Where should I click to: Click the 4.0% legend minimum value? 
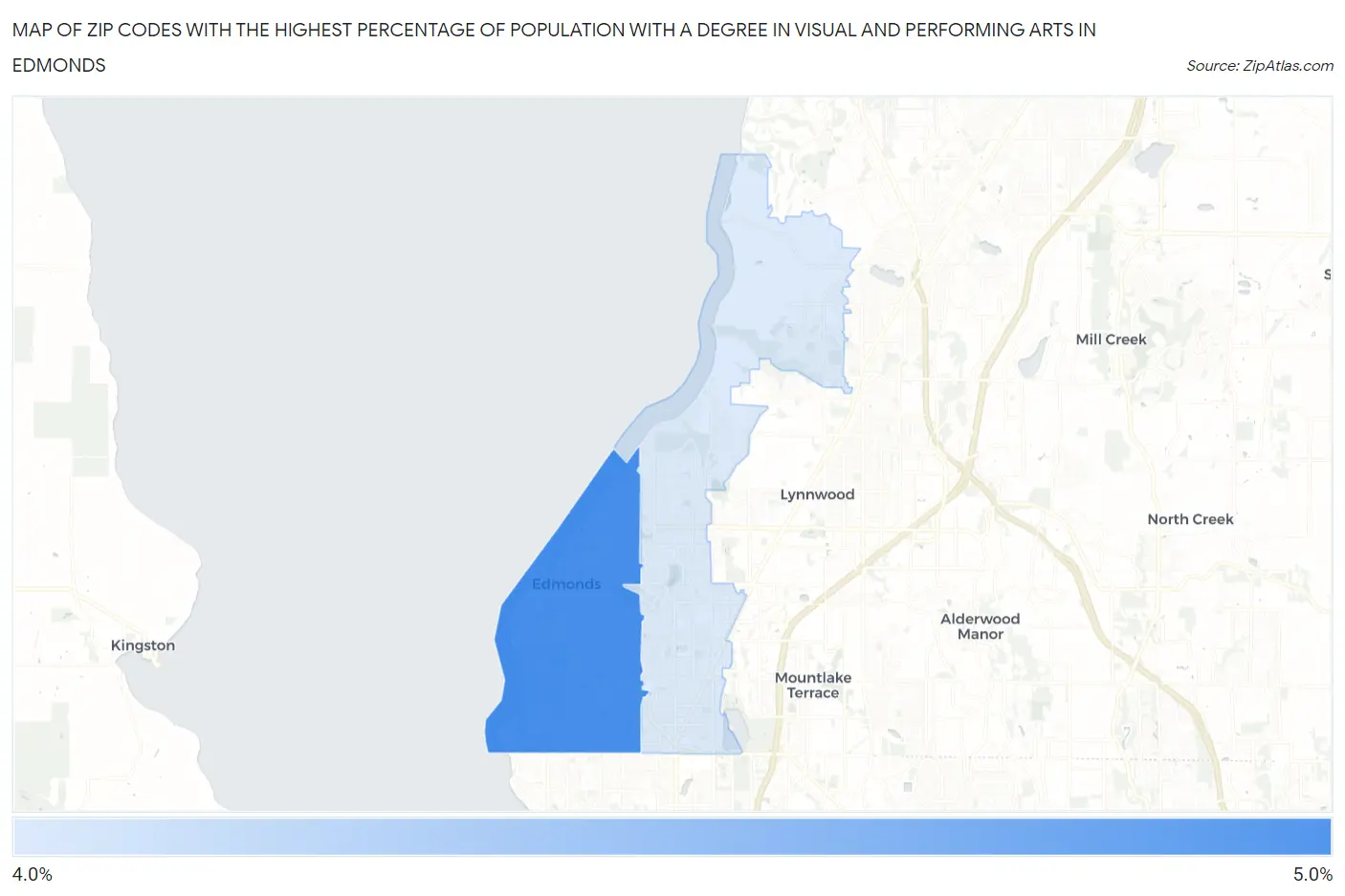[x=33, y=874]
